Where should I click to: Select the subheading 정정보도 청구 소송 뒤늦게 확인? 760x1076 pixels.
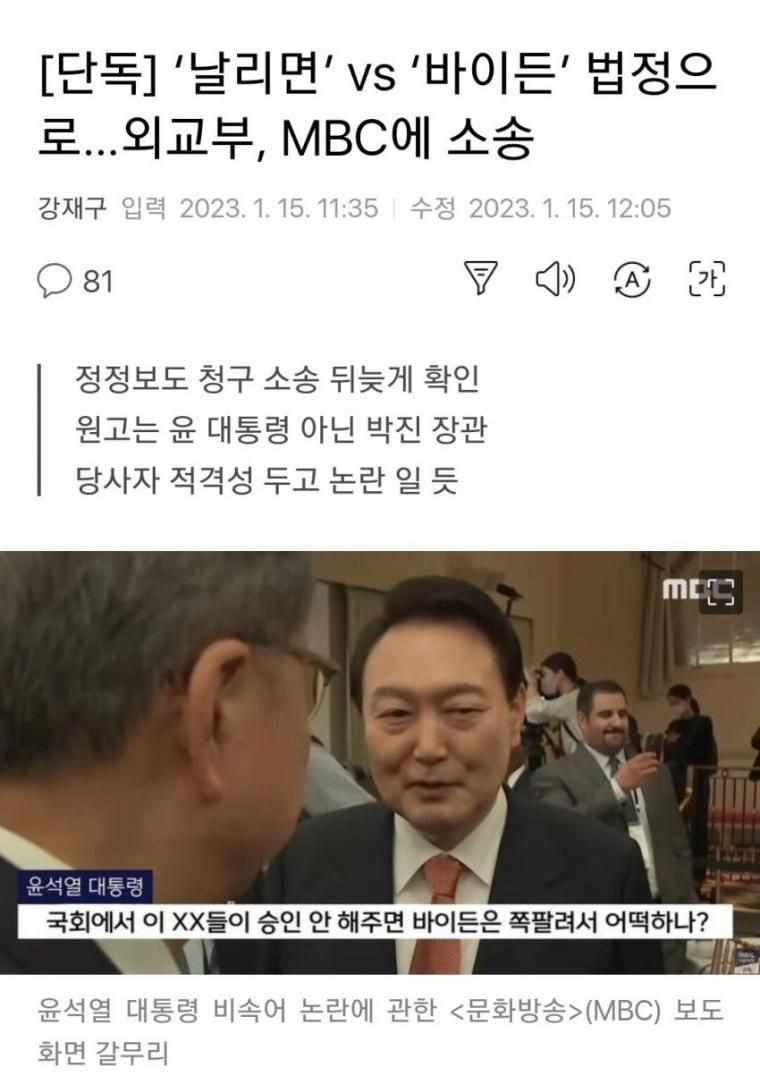click(277, 380)
